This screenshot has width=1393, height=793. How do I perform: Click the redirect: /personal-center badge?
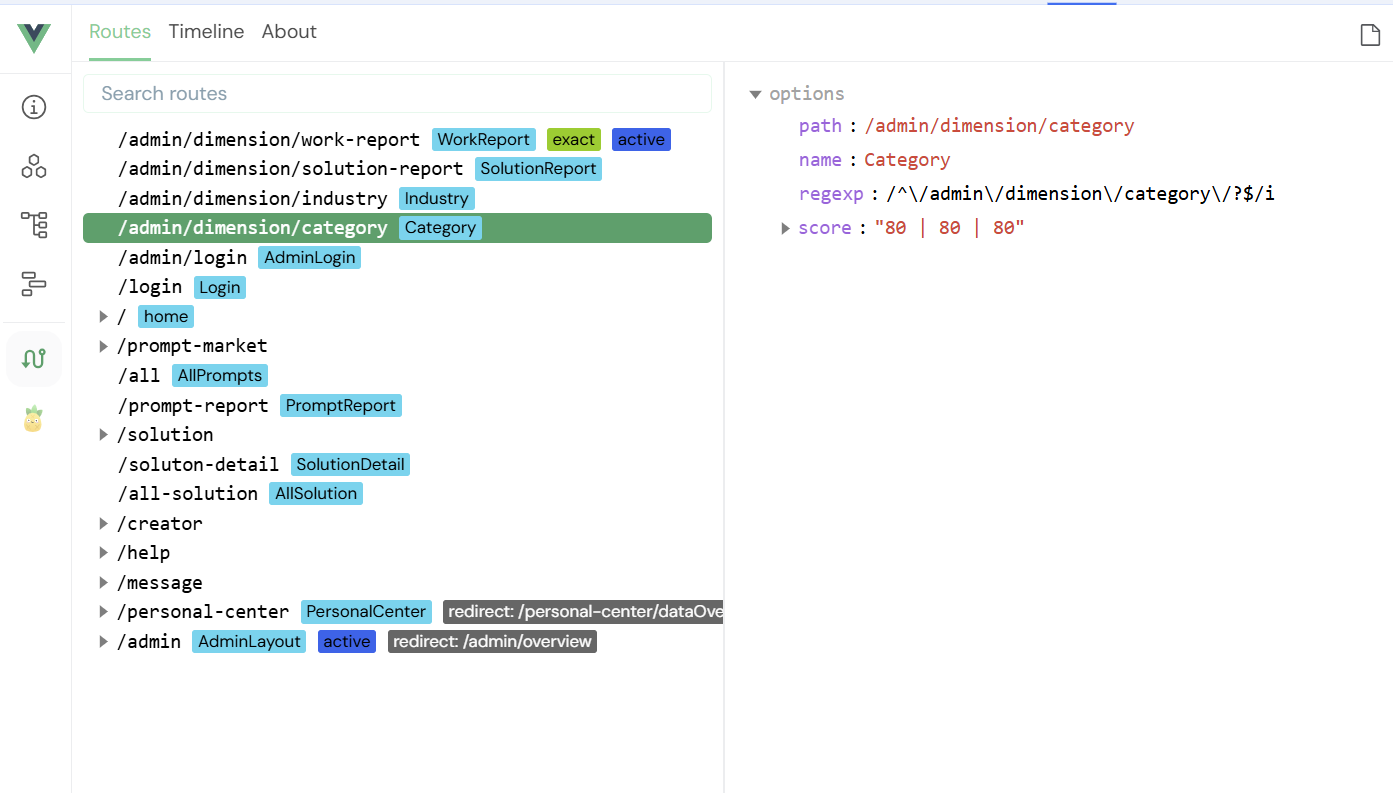(x=583, y=612)
